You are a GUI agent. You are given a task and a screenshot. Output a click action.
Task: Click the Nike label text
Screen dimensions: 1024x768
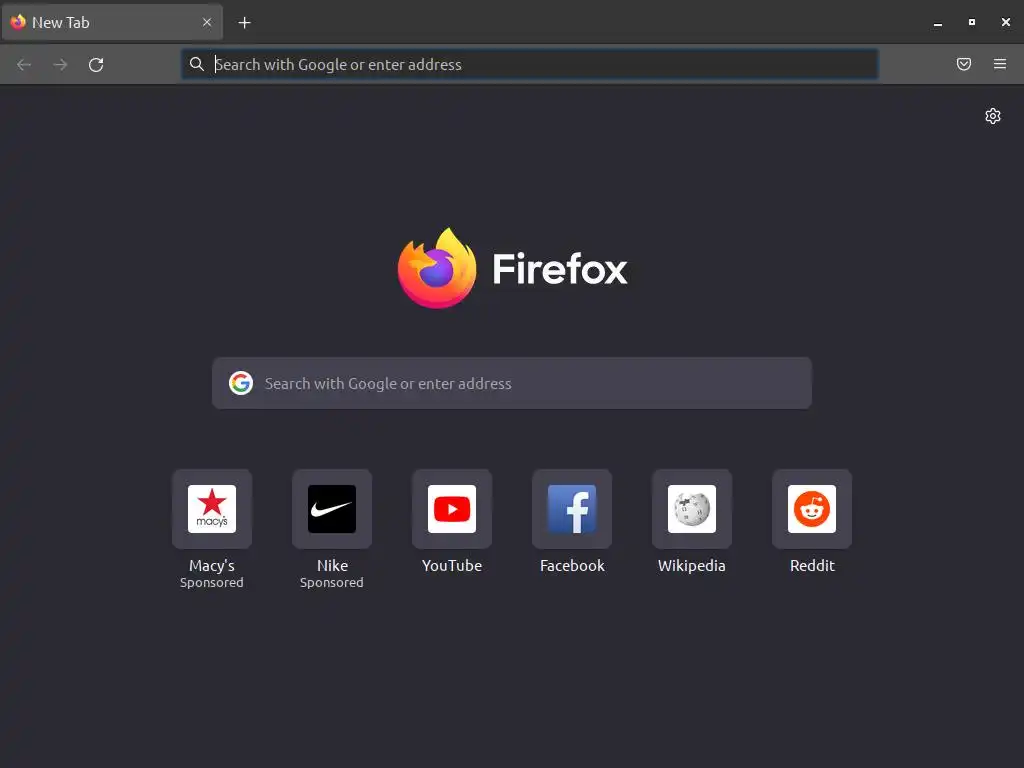click(332, 566)
